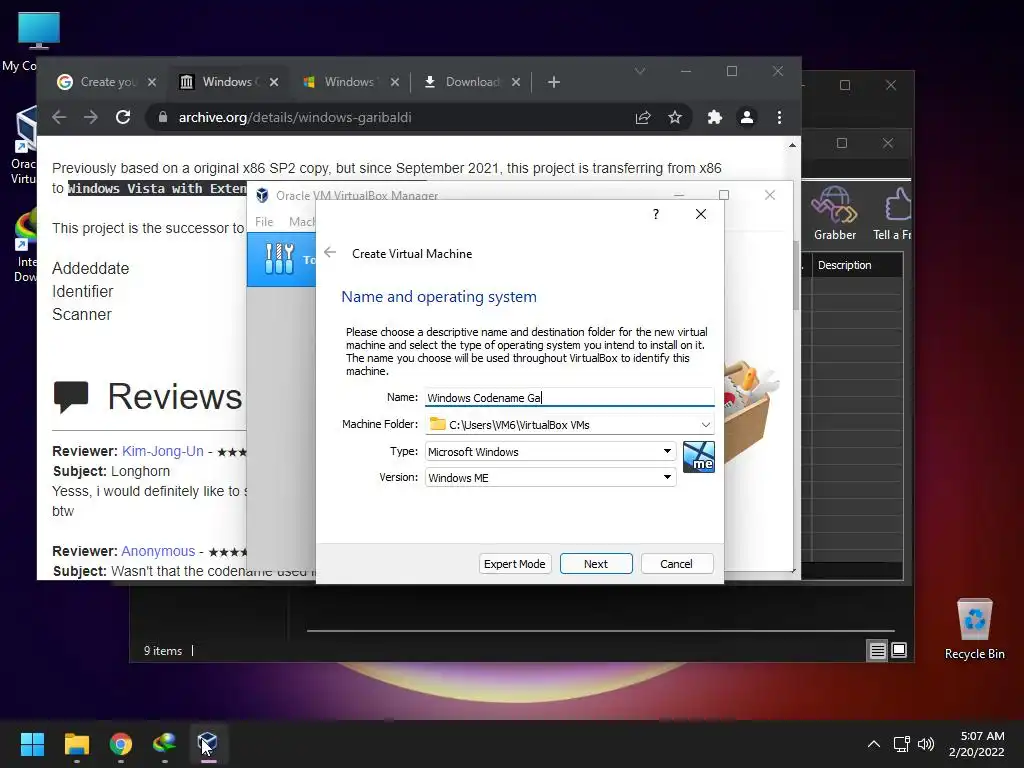Screen dimensions: 1024x768
Task: Open the File menu in VirtualBox Manager
Action: pos(264,221)
